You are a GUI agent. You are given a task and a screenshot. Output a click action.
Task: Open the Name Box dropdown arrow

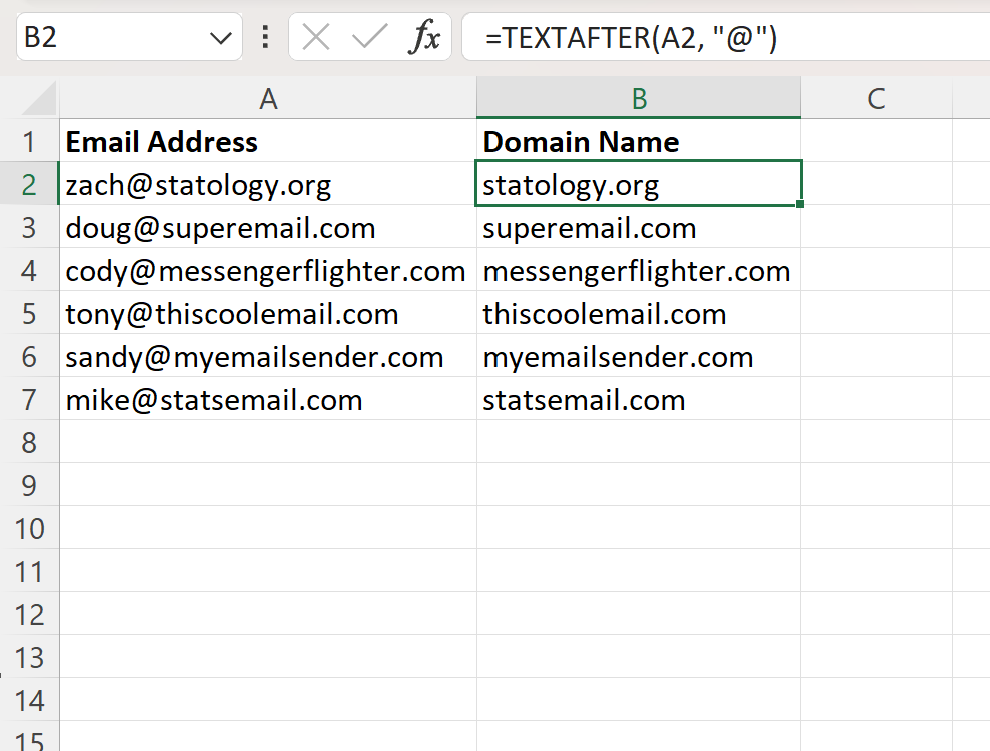(x=220, y=38)
